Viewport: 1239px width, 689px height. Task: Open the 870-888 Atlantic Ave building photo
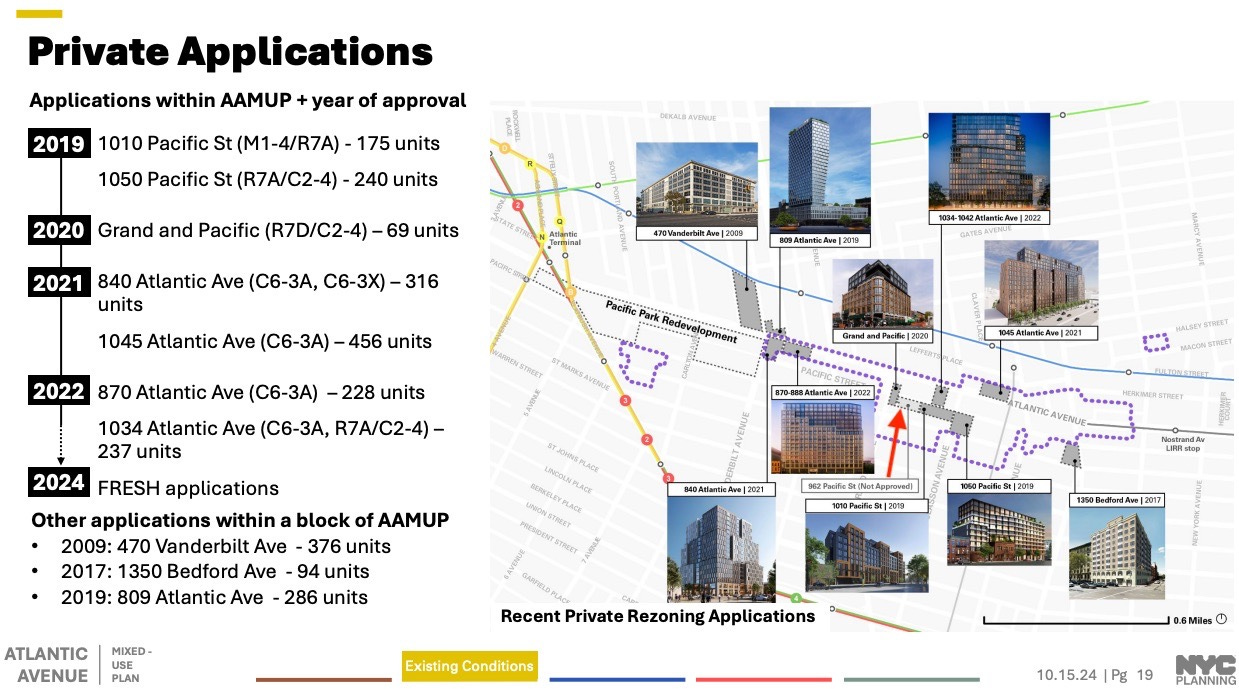click(x=820, y=437)
